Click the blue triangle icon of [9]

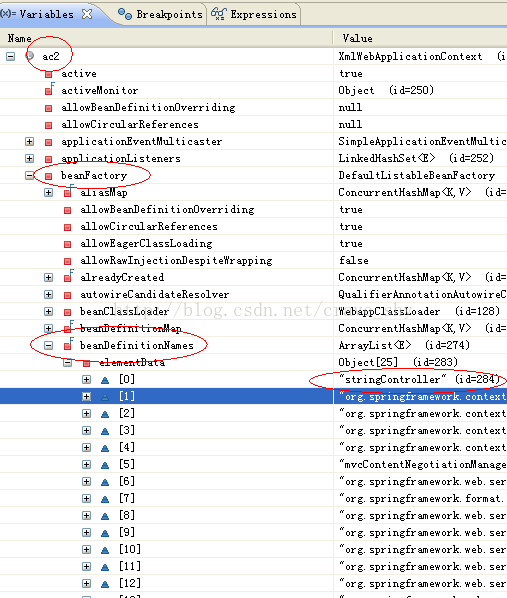click(x=105, y=533)
